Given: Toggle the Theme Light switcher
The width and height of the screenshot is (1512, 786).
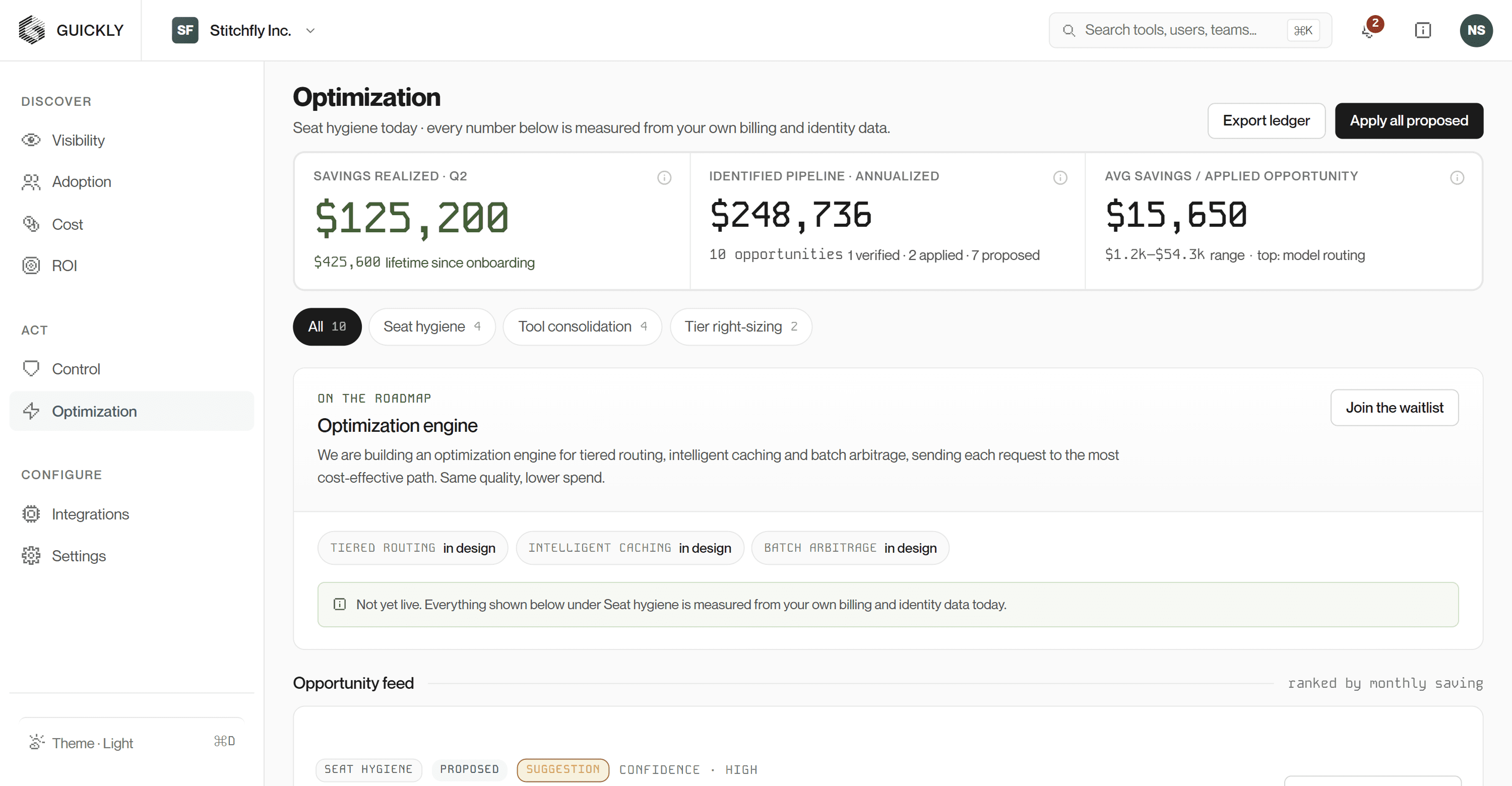Looking at the screenshot, I should pos(132,743).
